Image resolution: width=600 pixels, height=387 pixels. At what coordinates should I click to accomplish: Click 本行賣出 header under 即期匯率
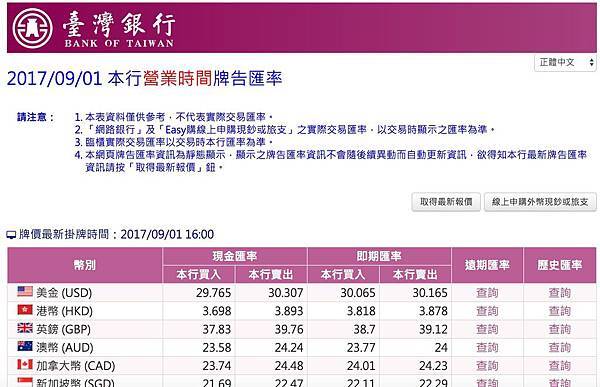(415, 274)
